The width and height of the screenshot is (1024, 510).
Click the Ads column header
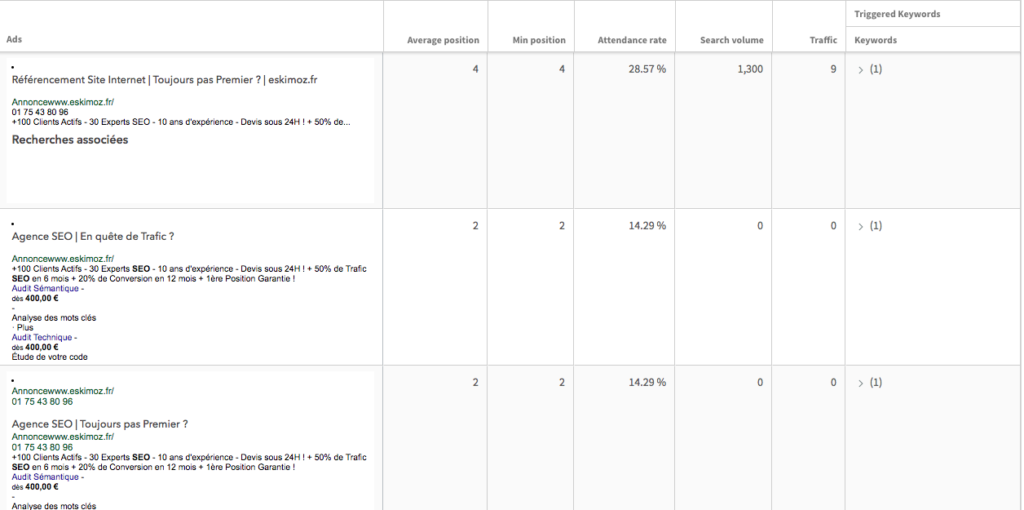pyautogui.click(x=14, y=39)
